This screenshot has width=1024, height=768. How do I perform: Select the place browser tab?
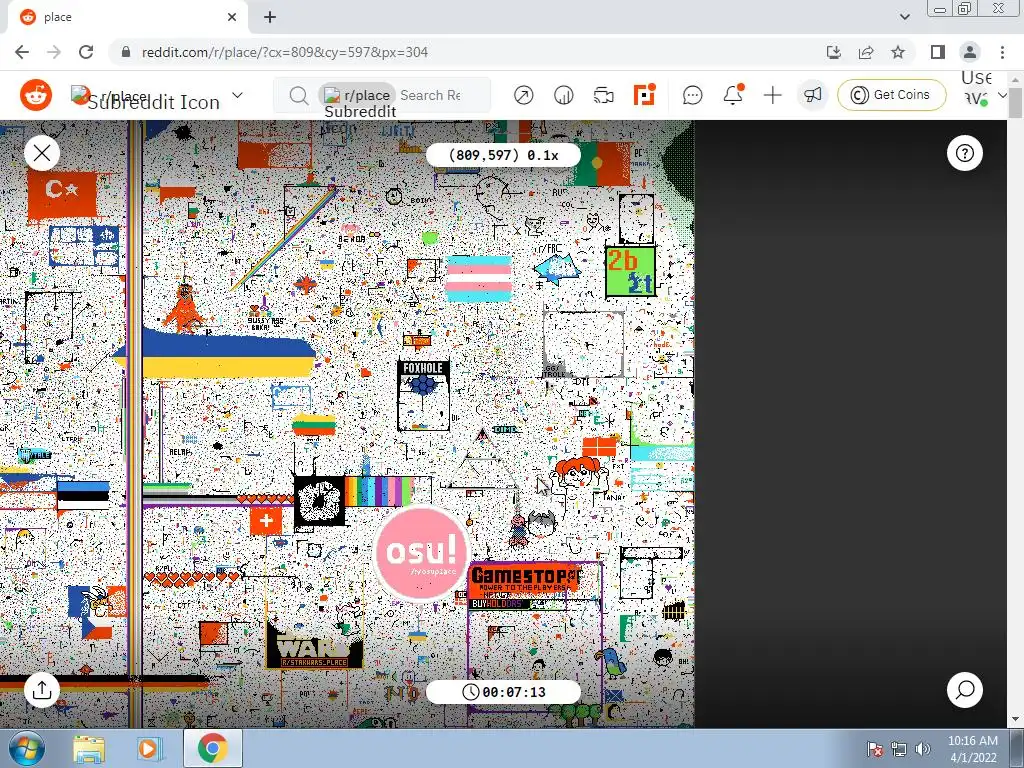[x=127, y=17]
